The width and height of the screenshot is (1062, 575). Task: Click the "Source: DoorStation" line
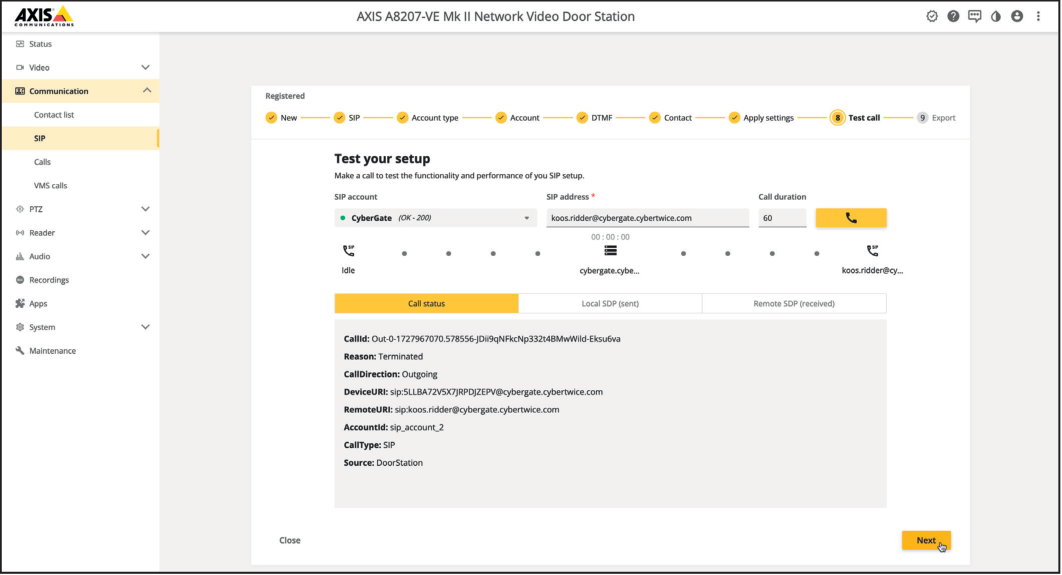tap(383, 463)
